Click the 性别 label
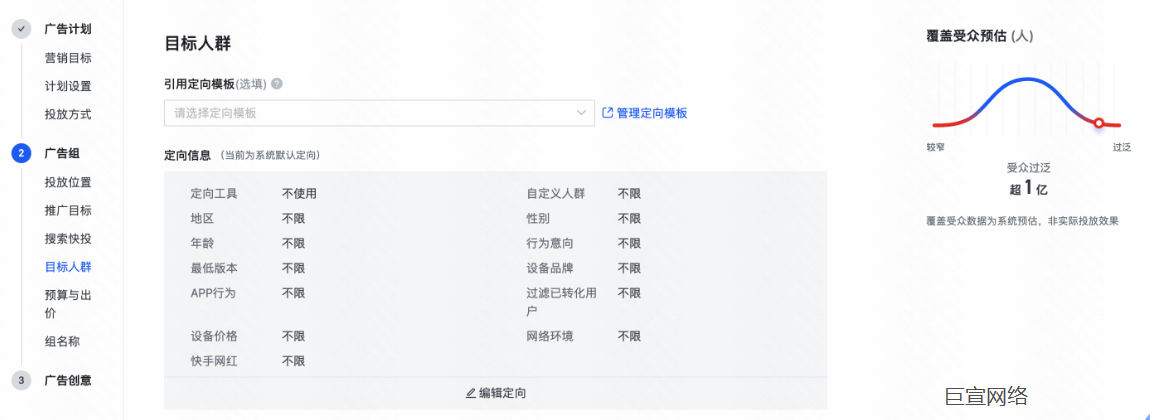This screenshot has height=420, width=1150. [538, 218]
